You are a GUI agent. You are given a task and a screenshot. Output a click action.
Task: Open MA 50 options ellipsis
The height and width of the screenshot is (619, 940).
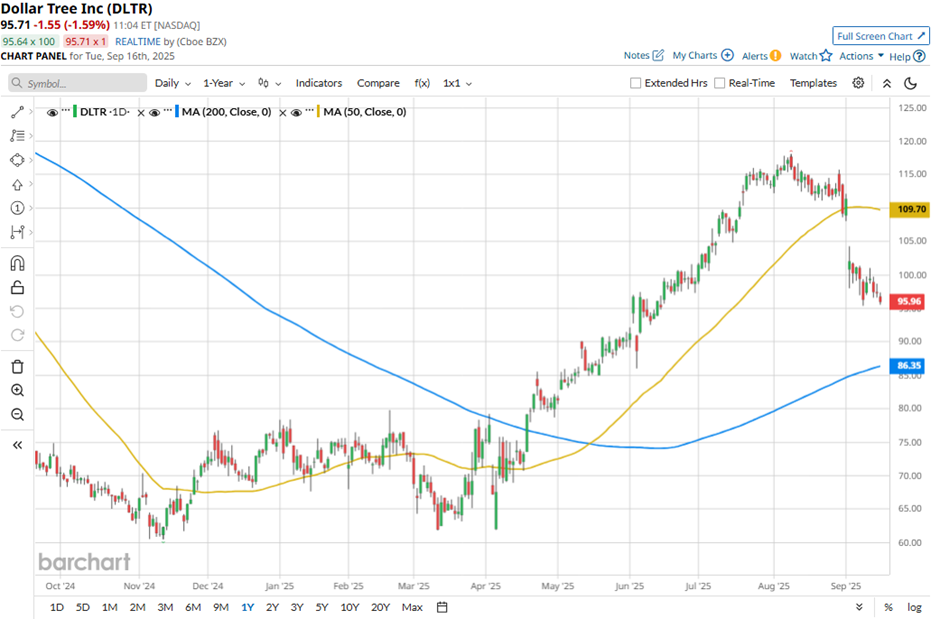(309, 110)
